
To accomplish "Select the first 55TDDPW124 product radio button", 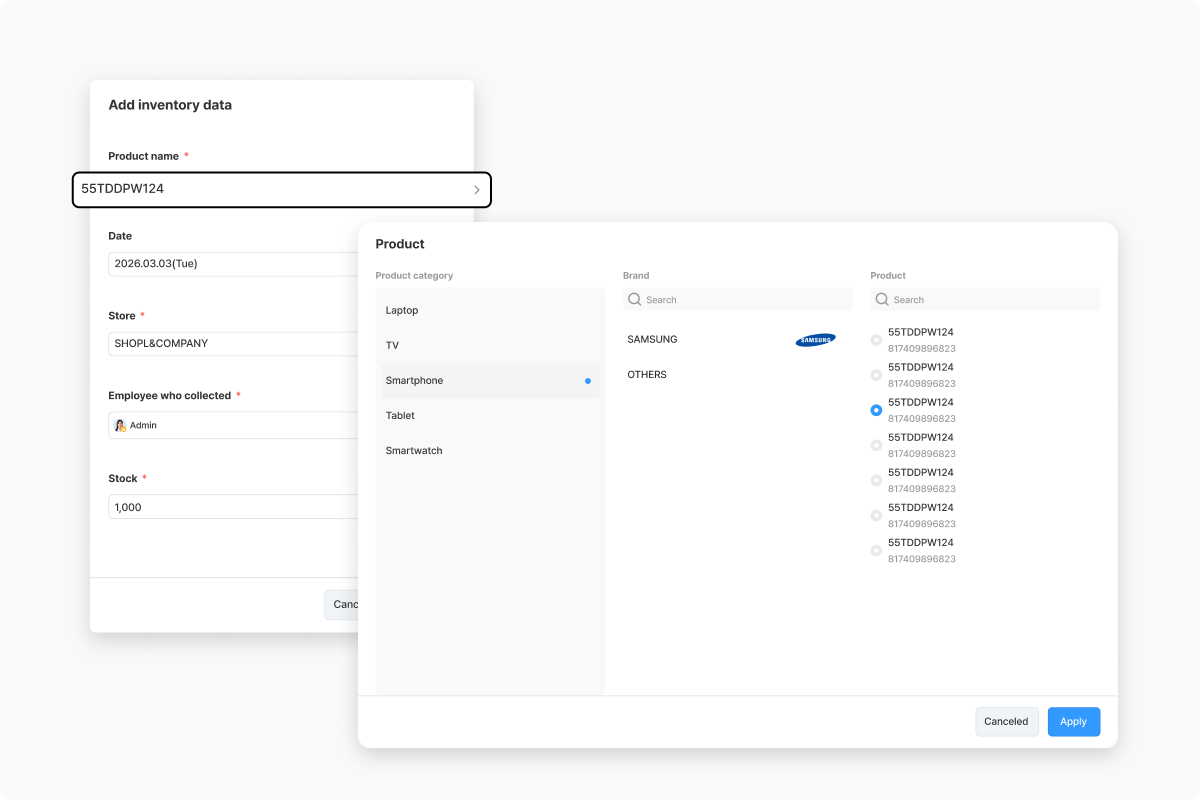I will click(876, 340).
